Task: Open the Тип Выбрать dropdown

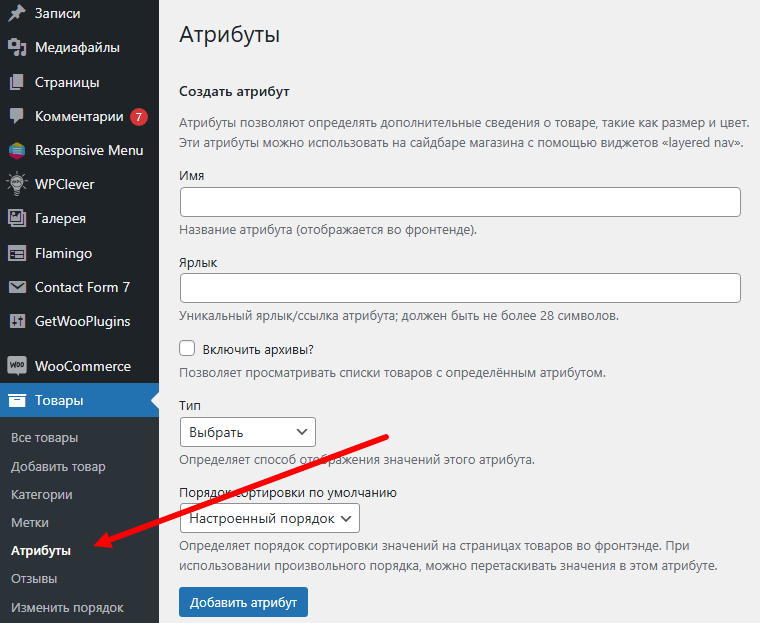Action: [248, 432]
